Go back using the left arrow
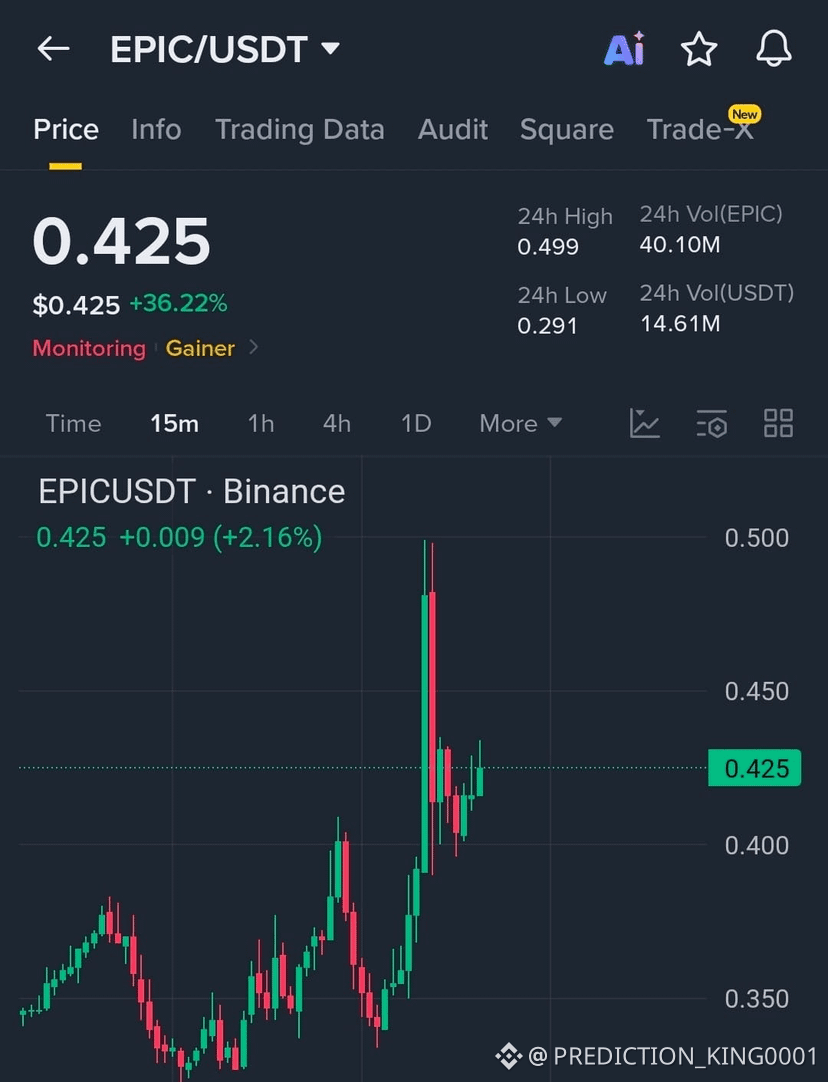Image resolution: width=828 pixels, height=1082 pixels. click(x=53, y=49)
